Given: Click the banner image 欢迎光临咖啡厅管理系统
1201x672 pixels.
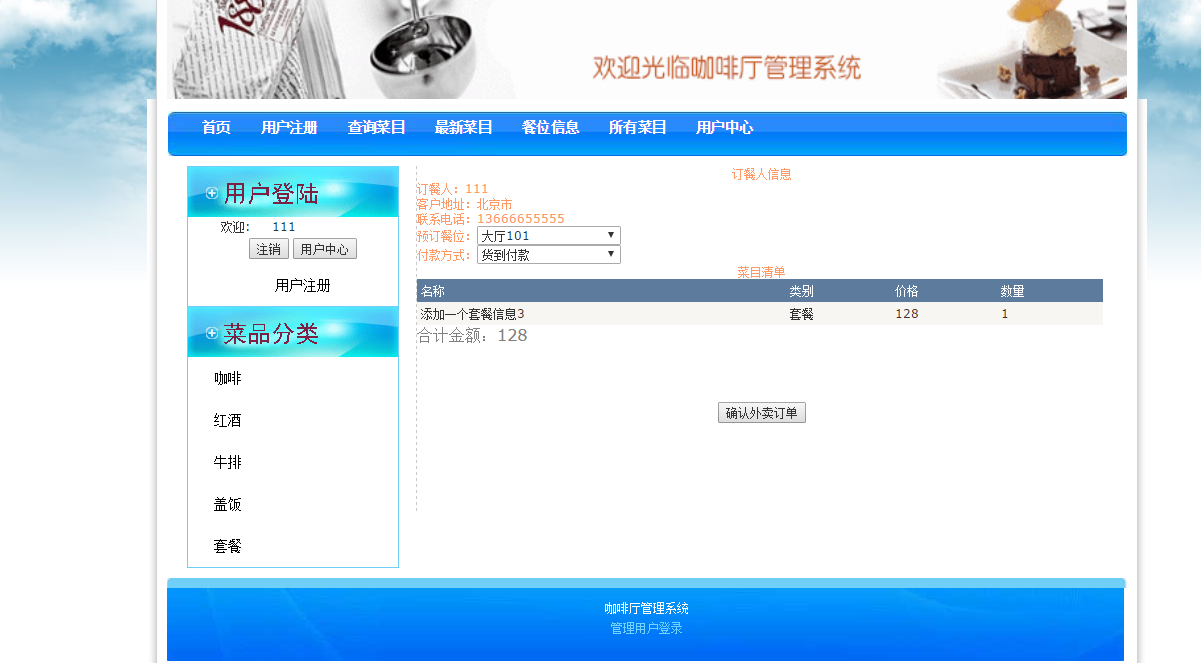Looking at the screenshot, I should (648, 49).
